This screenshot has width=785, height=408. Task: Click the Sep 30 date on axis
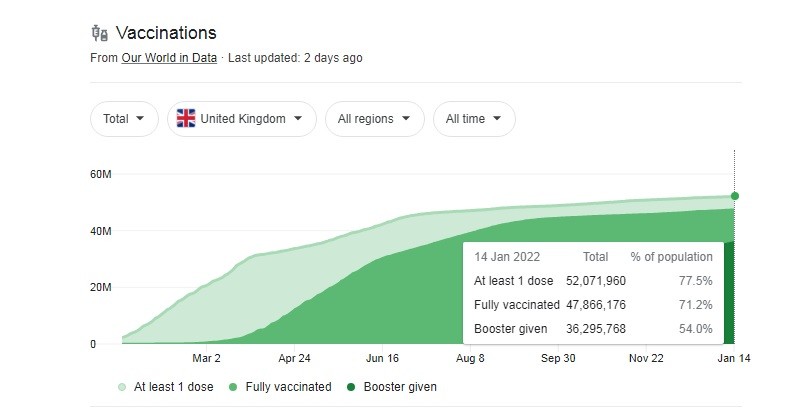pyautogui.click(x=558, y=358)
